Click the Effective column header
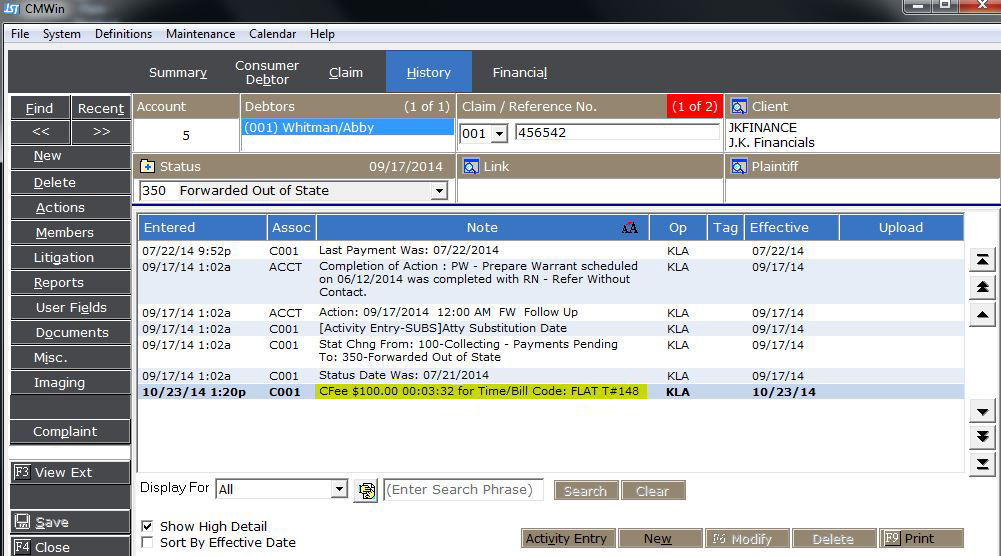Image resolution: width=1001 pixels, height=556 pixels. point(792,228)
